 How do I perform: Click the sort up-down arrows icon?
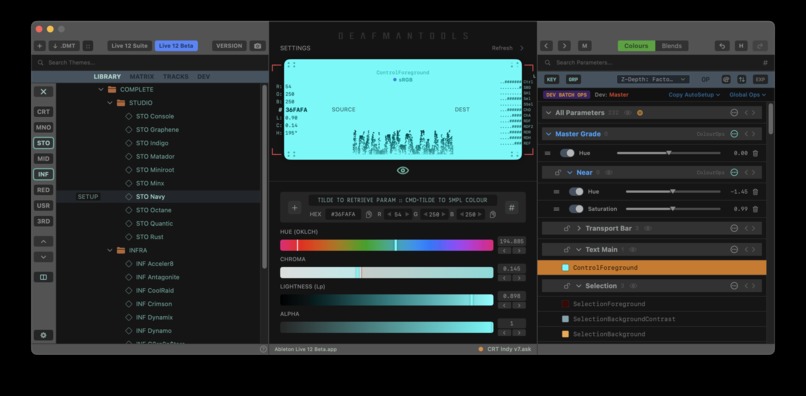741,79
